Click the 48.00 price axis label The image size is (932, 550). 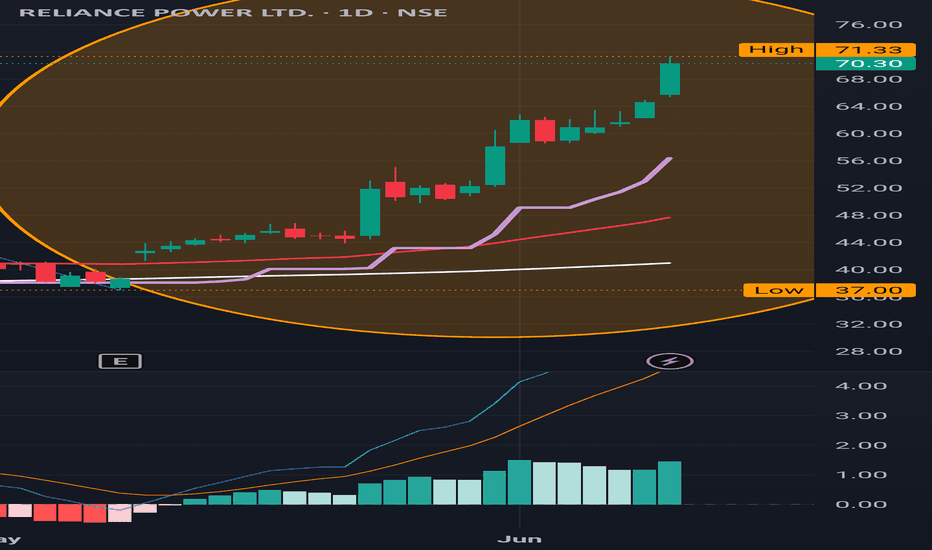click(868, 215)
